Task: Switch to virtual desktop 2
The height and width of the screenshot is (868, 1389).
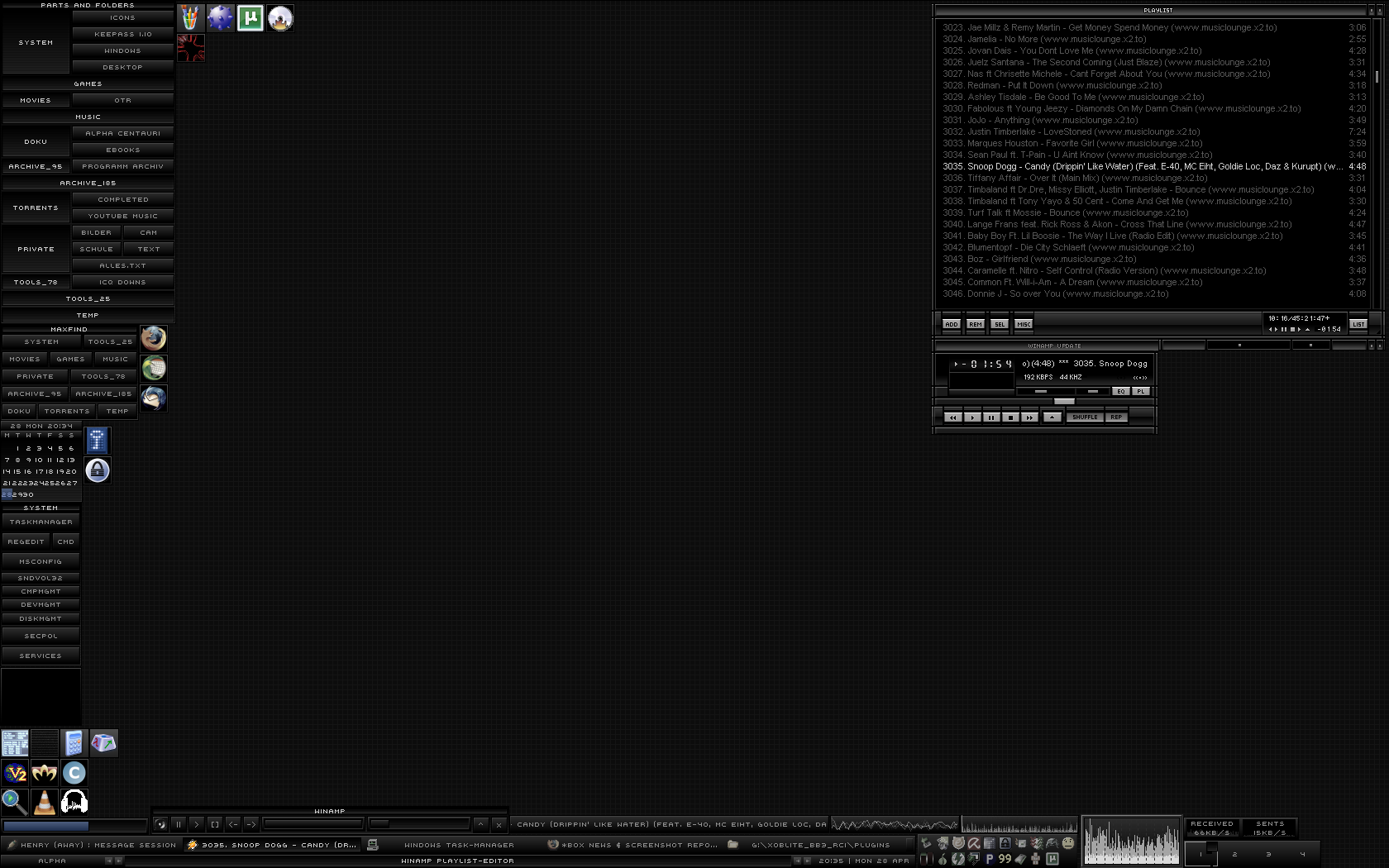Action: [x=1234, y=854]
